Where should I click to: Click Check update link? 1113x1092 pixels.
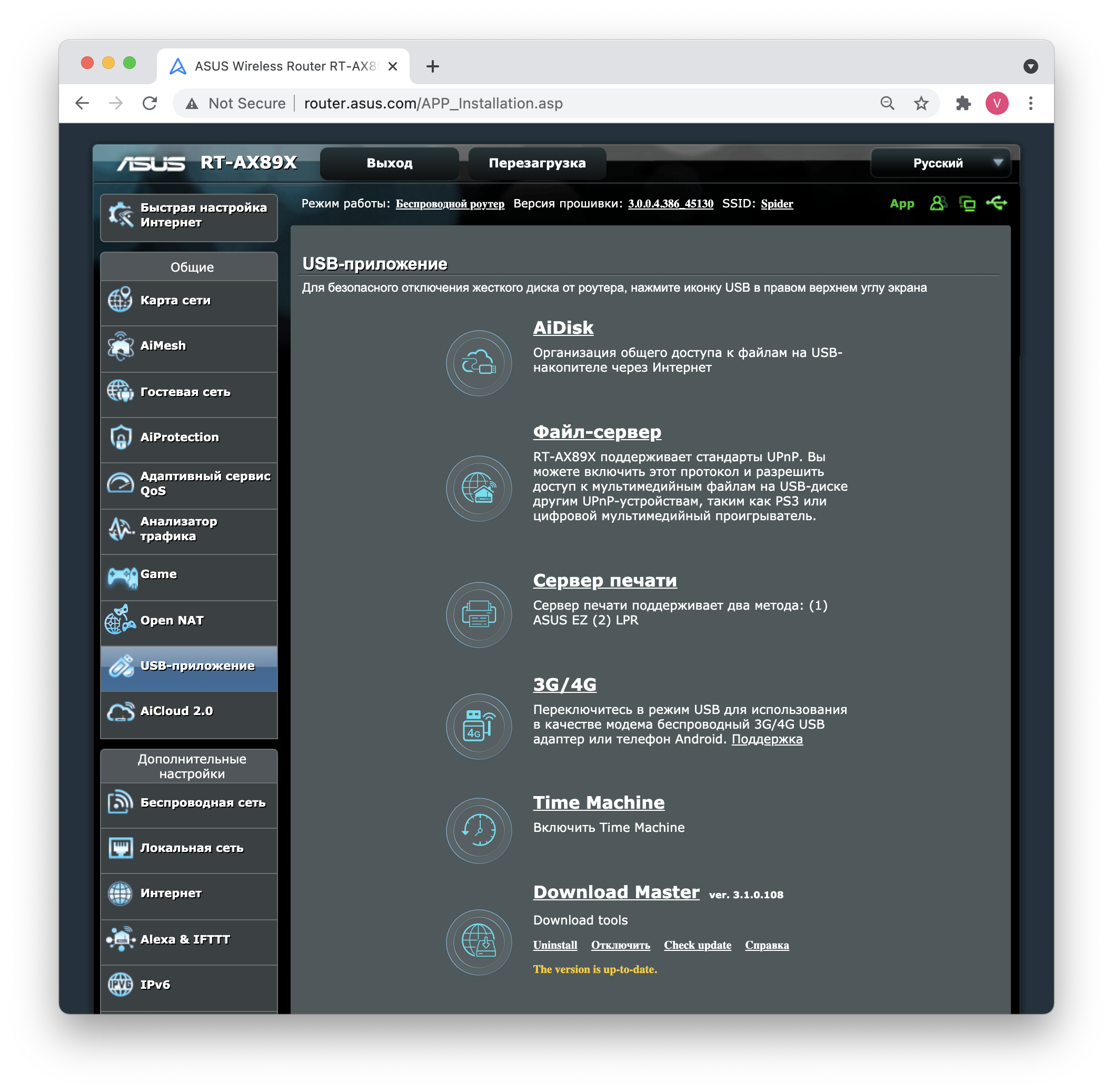[697, 945]
